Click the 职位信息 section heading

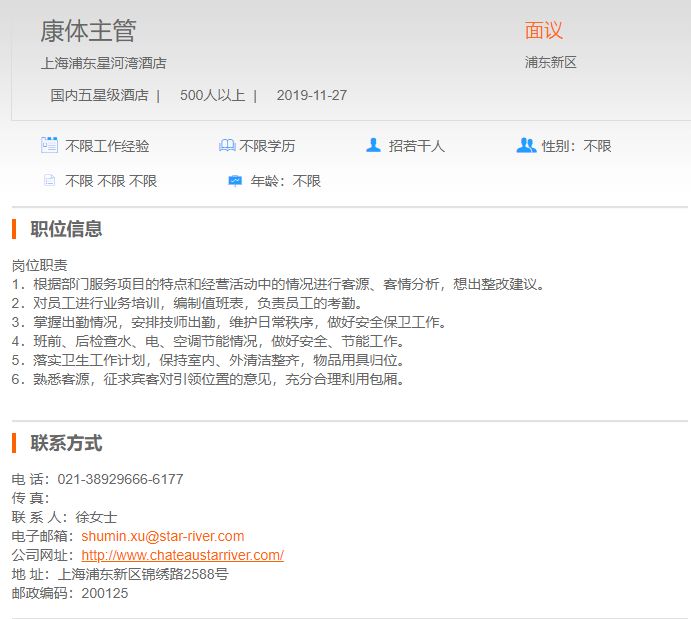coord(66,229)
